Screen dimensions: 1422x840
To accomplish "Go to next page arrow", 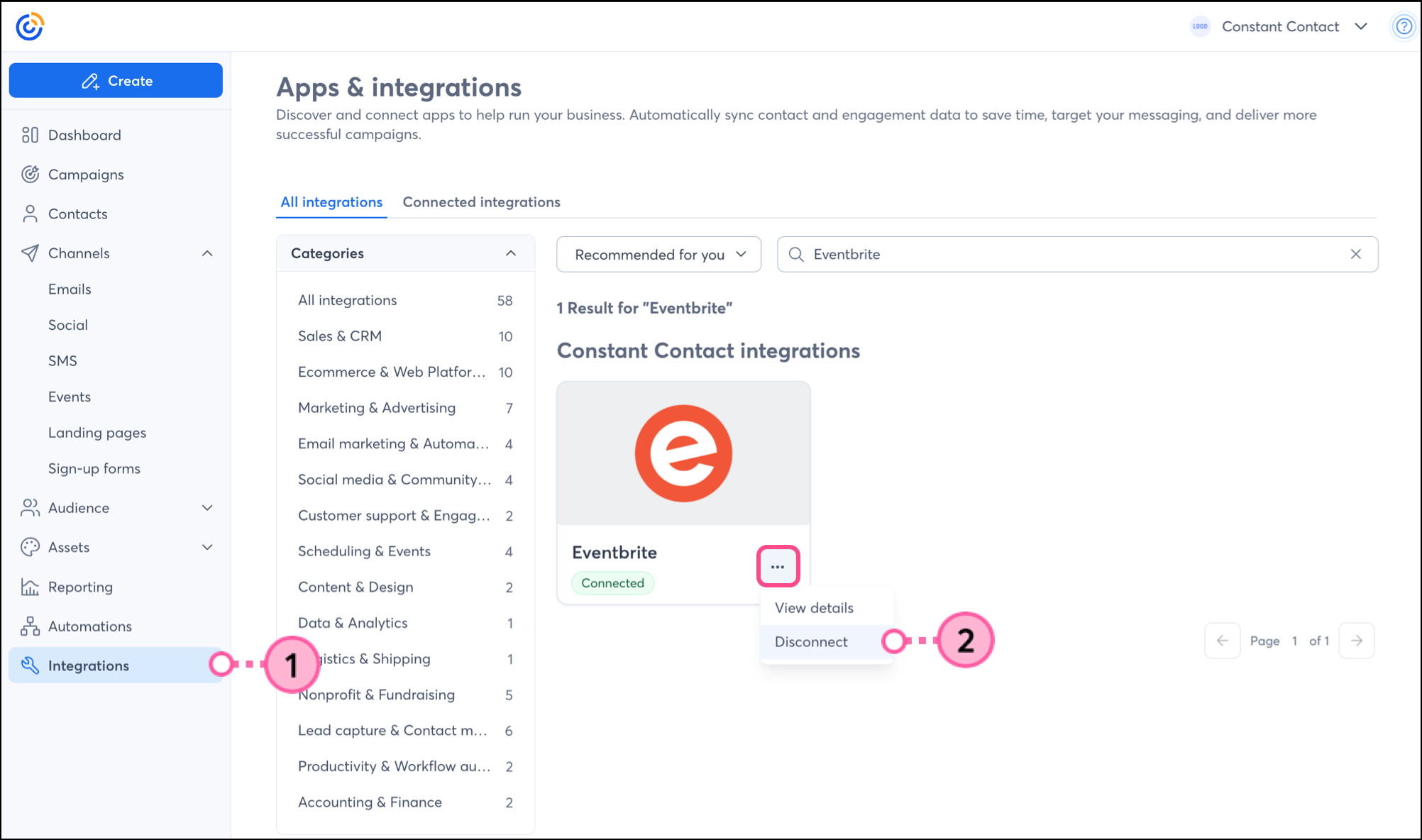I will (1357, 641).
